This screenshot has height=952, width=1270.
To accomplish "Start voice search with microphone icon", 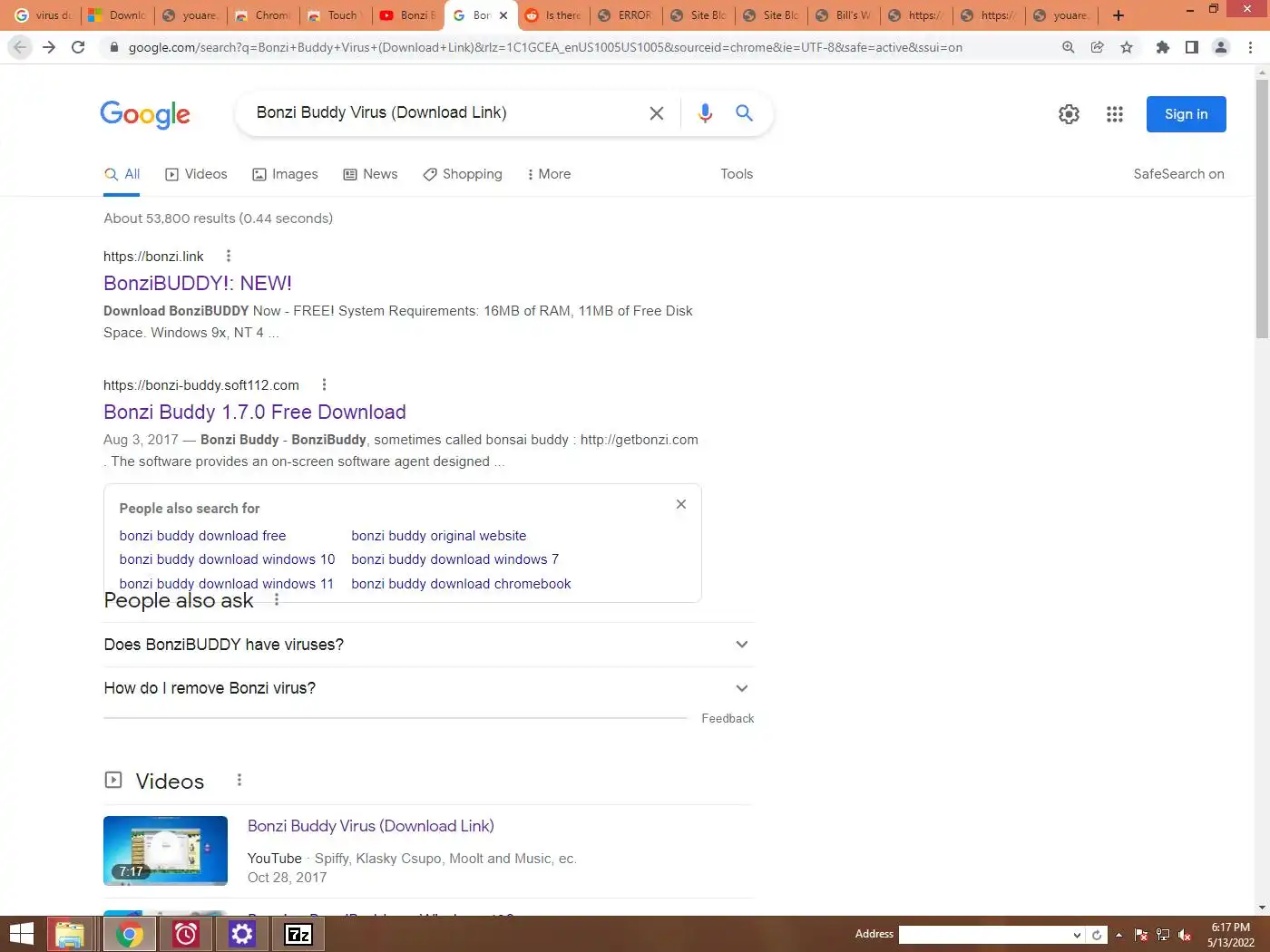I will click(x=705, y=113).
